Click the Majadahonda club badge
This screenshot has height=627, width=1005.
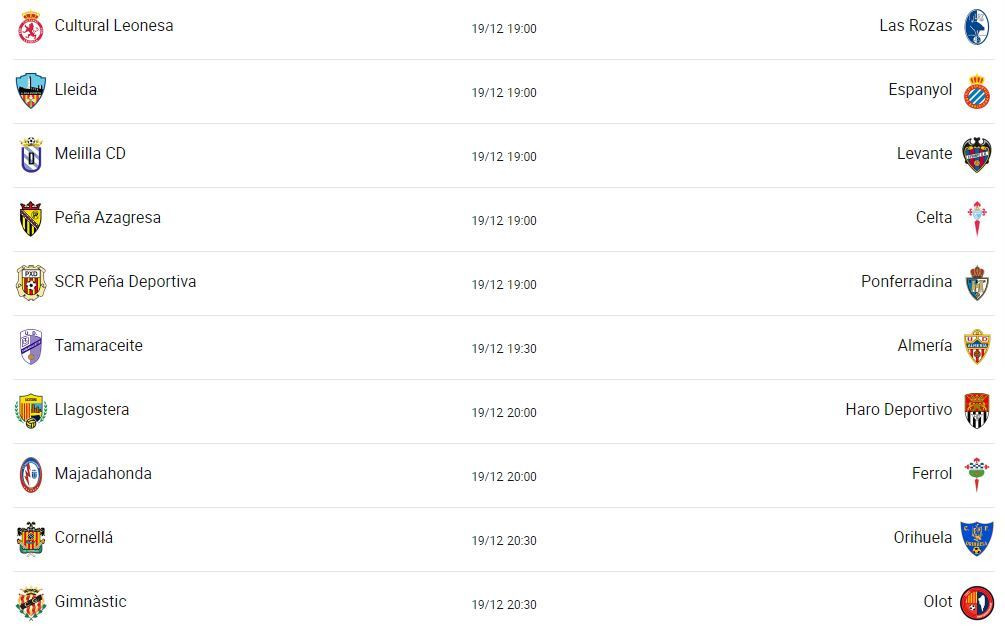point(30,475)
